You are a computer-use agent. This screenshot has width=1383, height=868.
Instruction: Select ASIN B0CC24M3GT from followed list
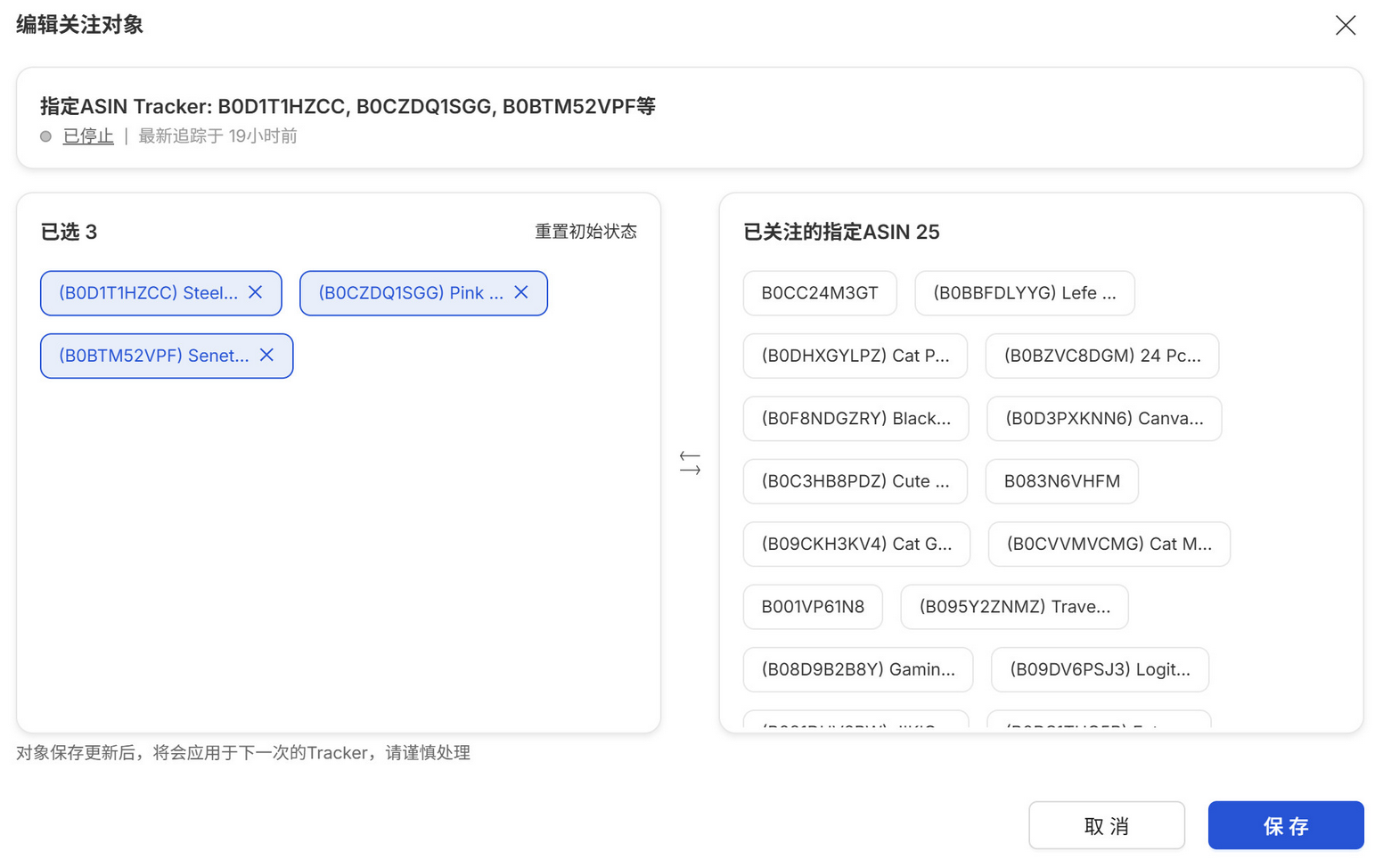tap(819, 293)
